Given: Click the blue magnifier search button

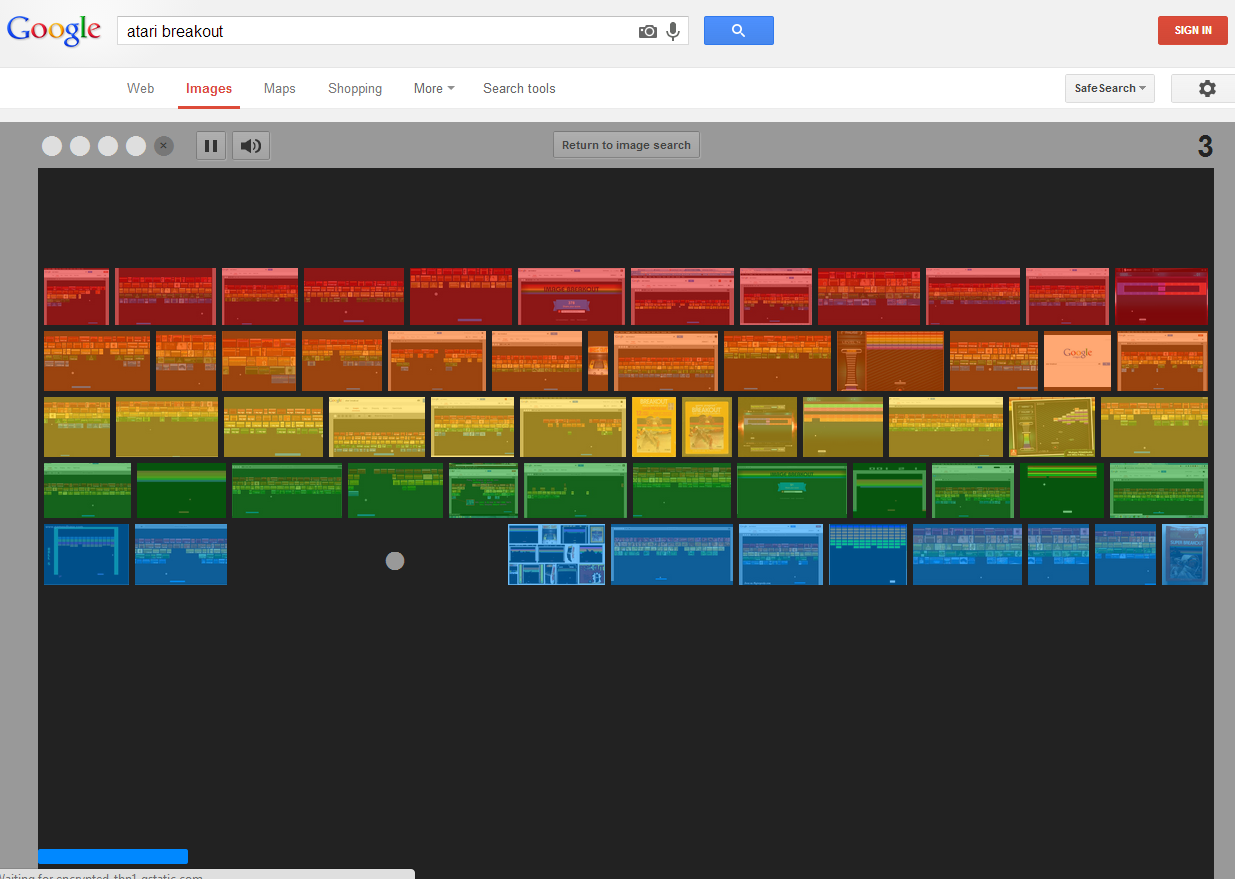Looking at the screenshot, I should click(x=739, y=30).
